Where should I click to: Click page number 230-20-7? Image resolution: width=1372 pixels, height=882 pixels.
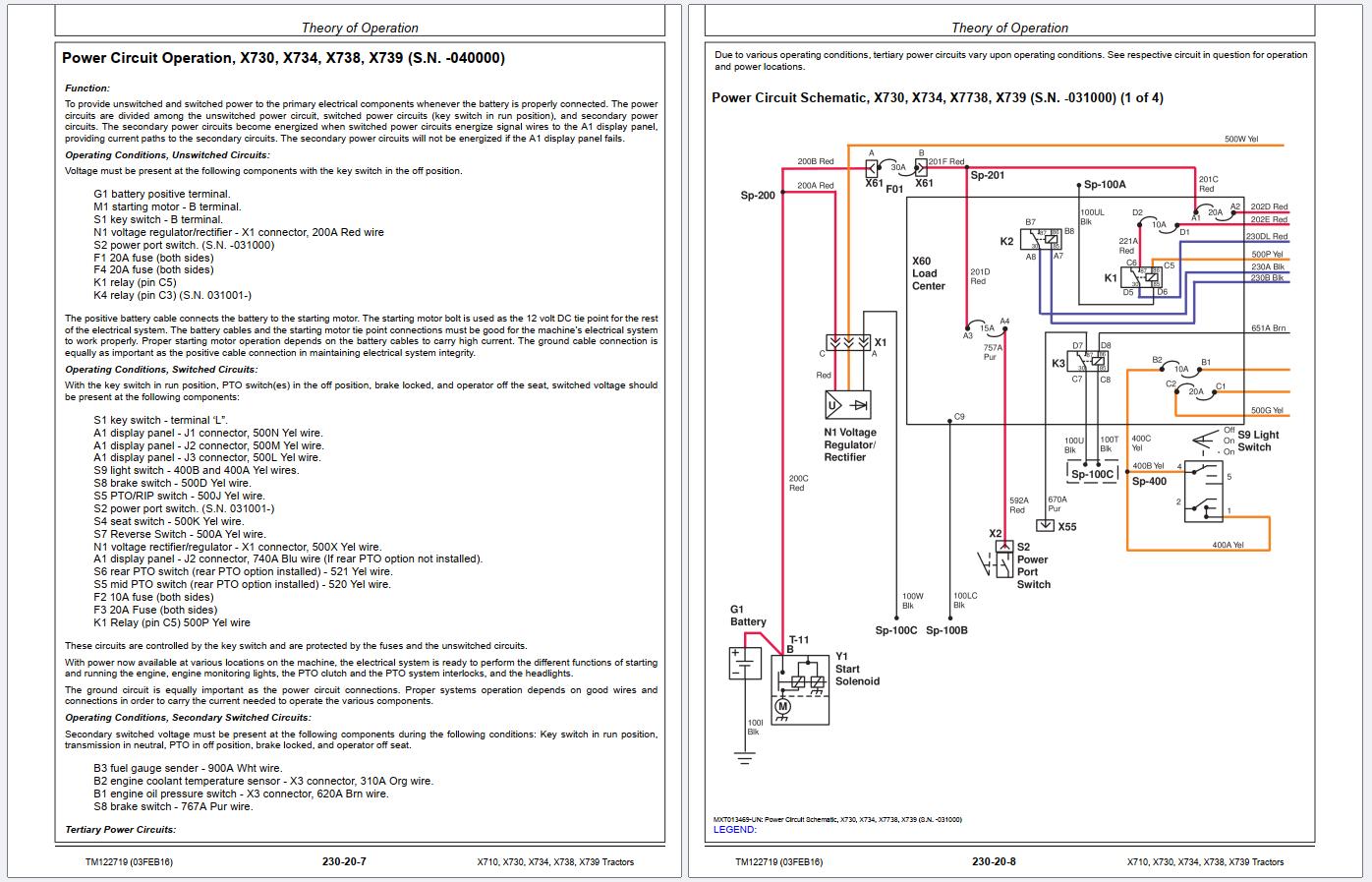(x=344, y=862)
